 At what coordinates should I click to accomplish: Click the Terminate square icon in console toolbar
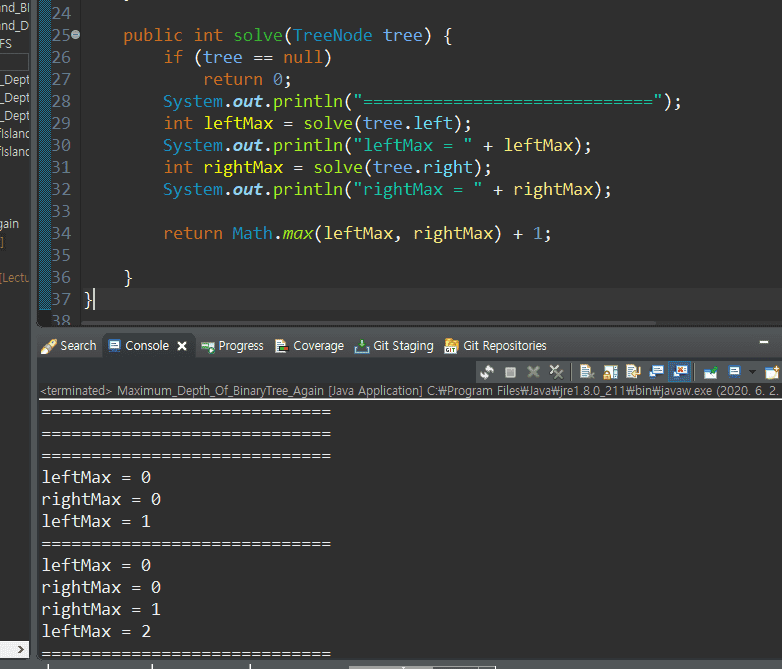[x=510, y=372]
